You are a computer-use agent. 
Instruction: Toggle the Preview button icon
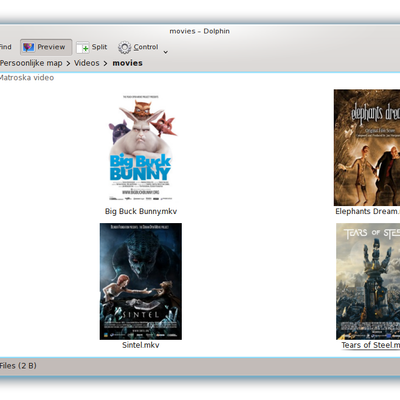point(29,47)
